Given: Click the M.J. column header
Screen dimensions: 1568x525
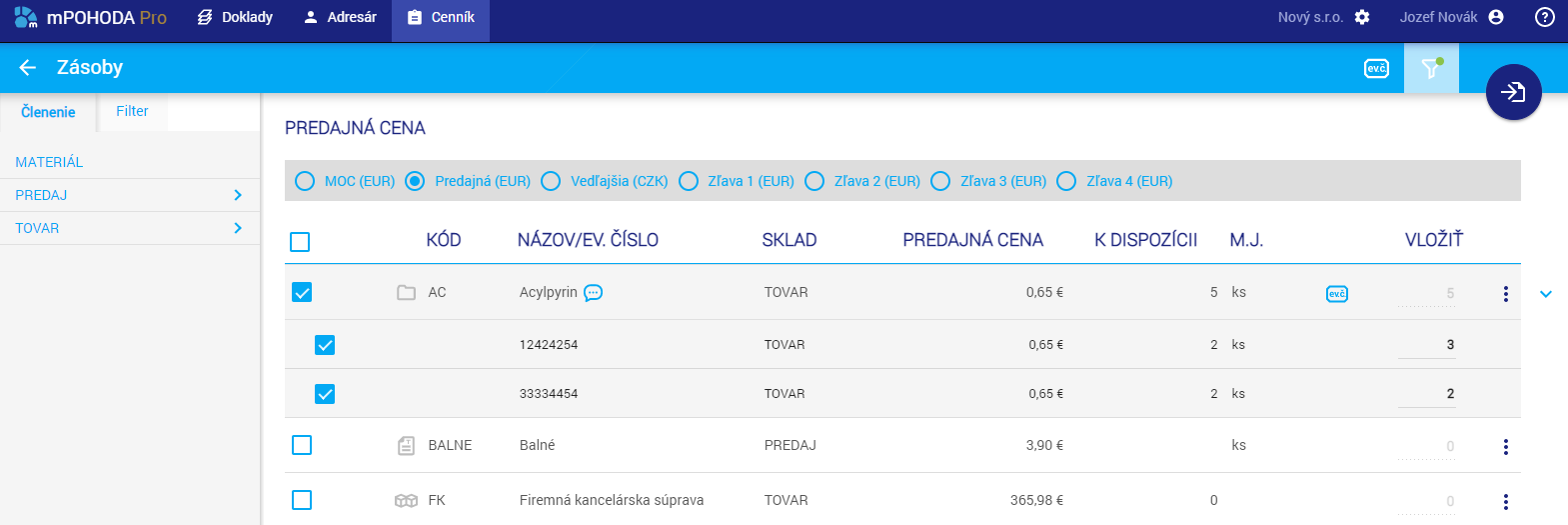Looking at the screenshot, I should tap(1246, 240).
